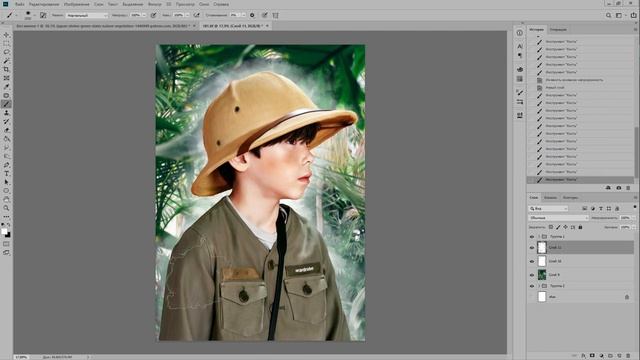This screenshot has height=360, width=640.
Task: Select the Eyedropper tool
Action: [x=6, y=87]
